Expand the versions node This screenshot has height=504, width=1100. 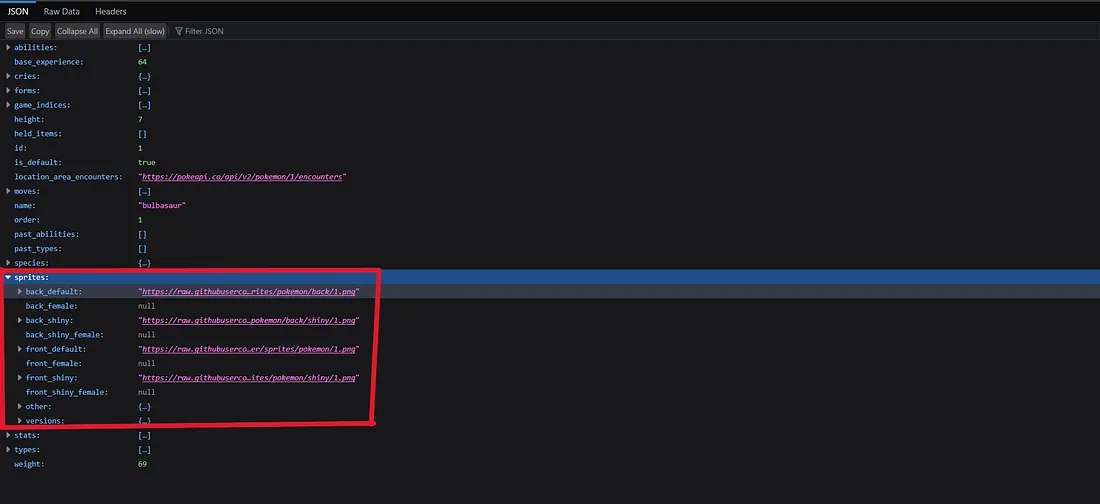(x=20, y=420)
